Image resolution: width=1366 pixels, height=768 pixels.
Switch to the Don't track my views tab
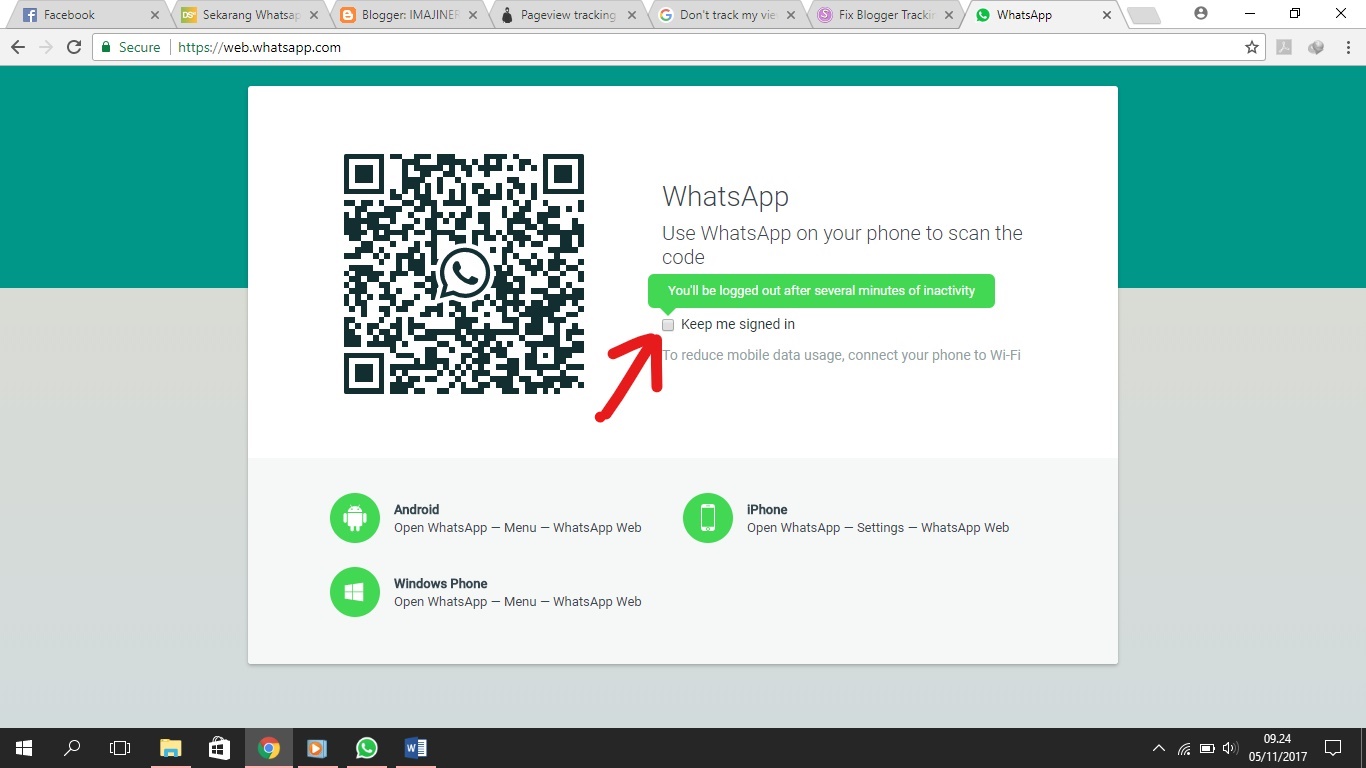pos(725,15)
